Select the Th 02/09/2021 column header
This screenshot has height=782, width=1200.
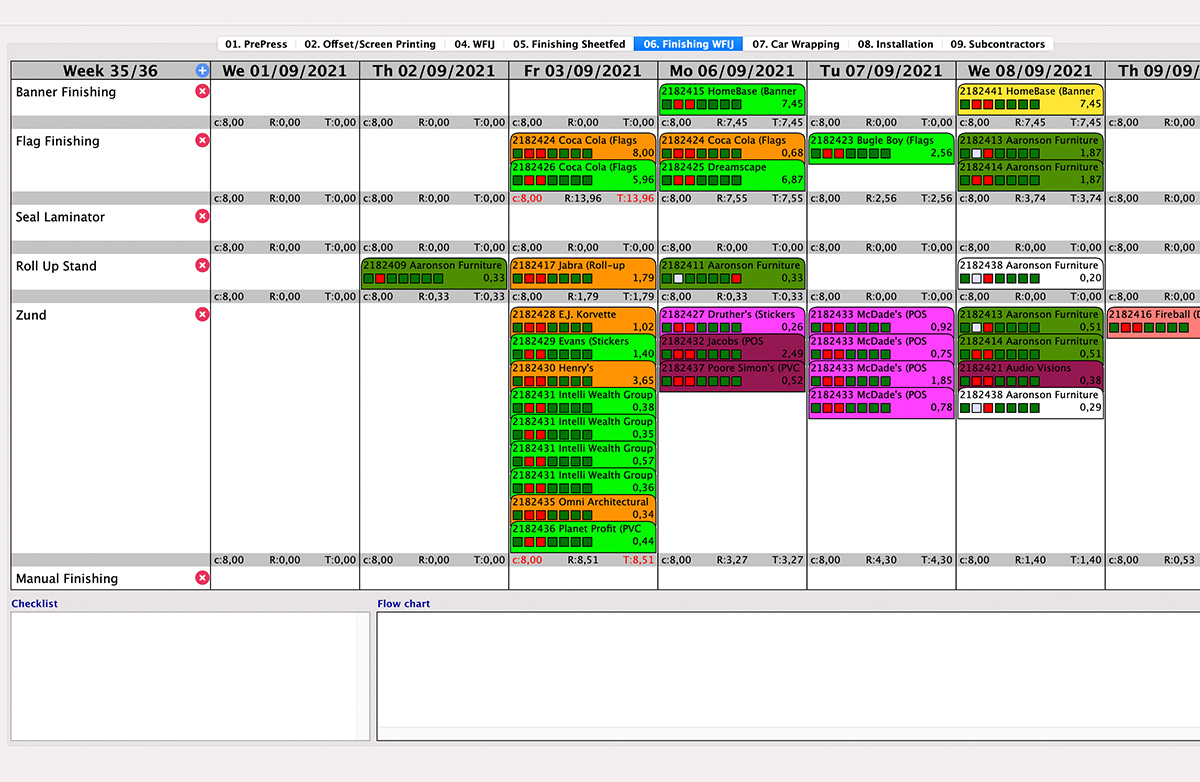pyautogui.click(x=434, y=71)
